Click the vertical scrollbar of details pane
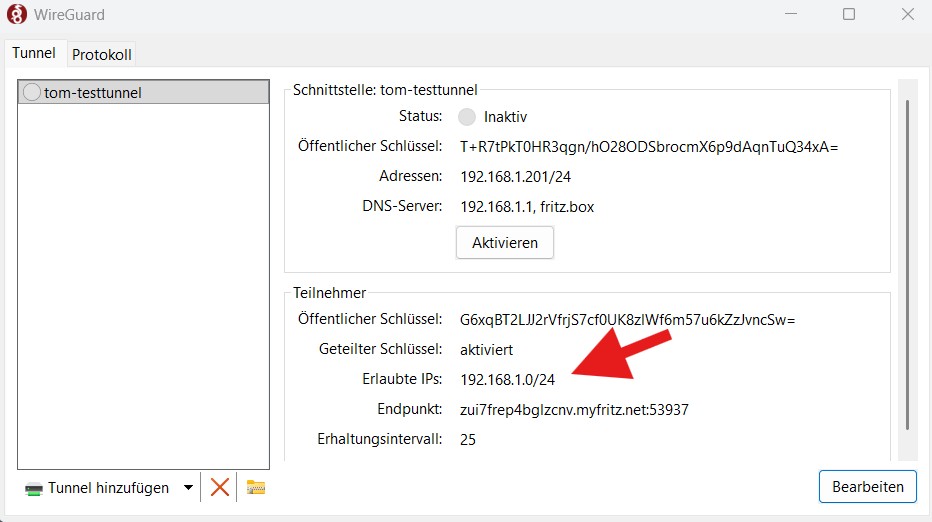Screen dimensions: 932x522 [x=907, y=265]
